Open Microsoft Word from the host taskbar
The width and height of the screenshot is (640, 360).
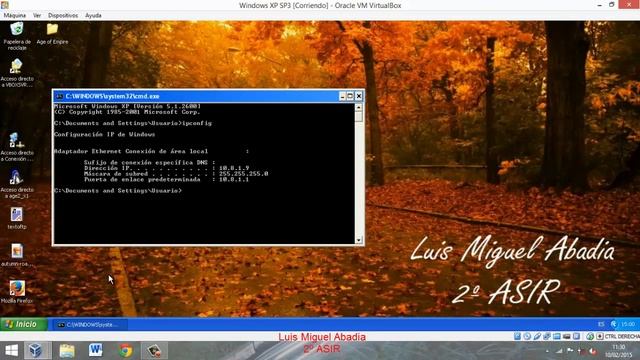coord(96,350)
